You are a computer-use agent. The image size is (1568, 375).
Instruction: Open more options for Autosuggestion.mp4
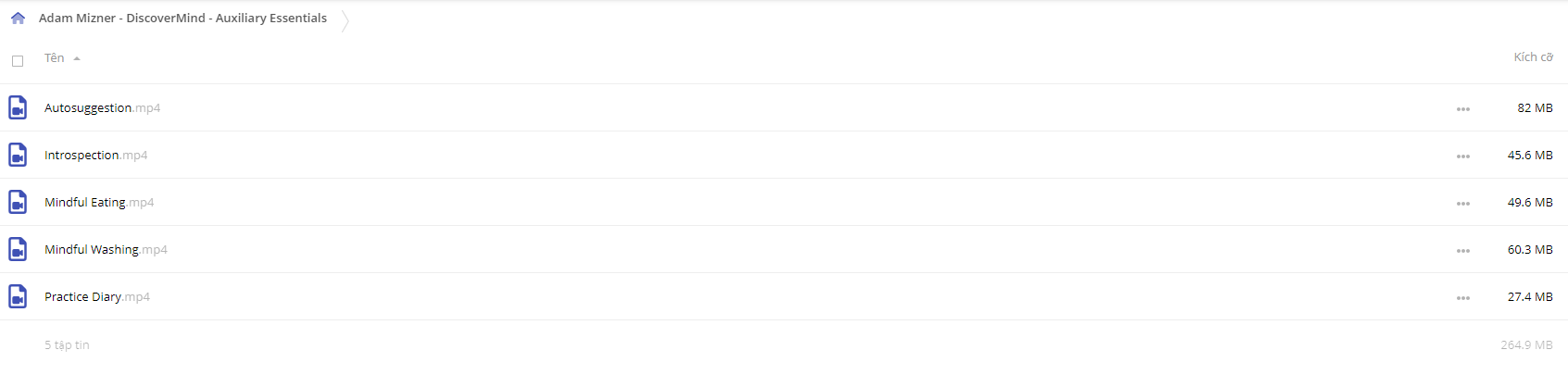1463,109
